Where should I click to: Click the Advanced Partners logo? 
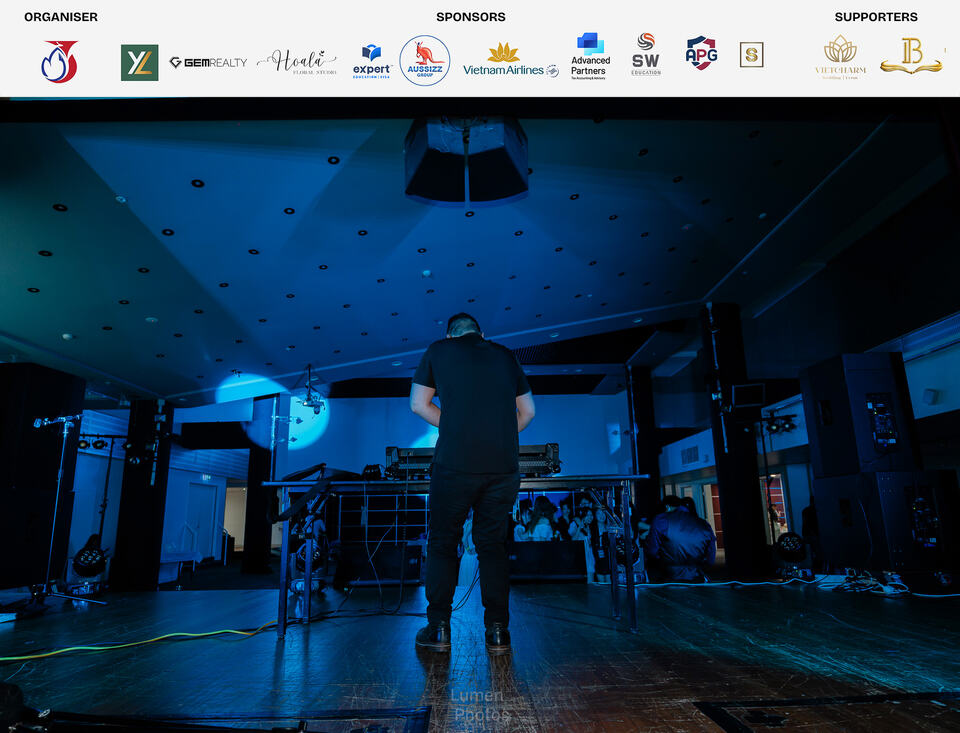(590, 56)
